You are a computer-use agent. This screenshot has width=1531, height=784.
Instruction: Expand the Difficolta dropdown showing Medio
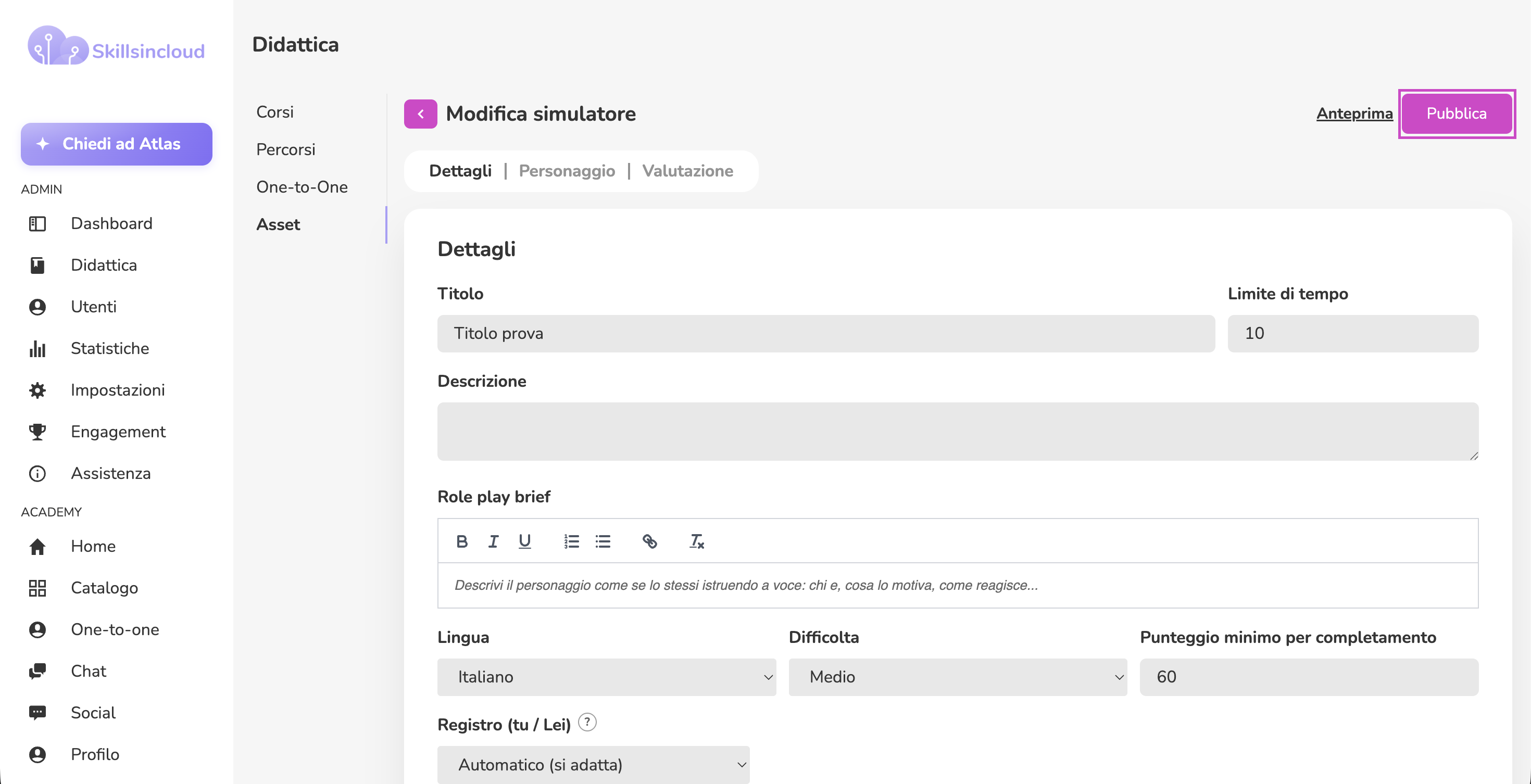pyautogui.click(x=958, y=677)
